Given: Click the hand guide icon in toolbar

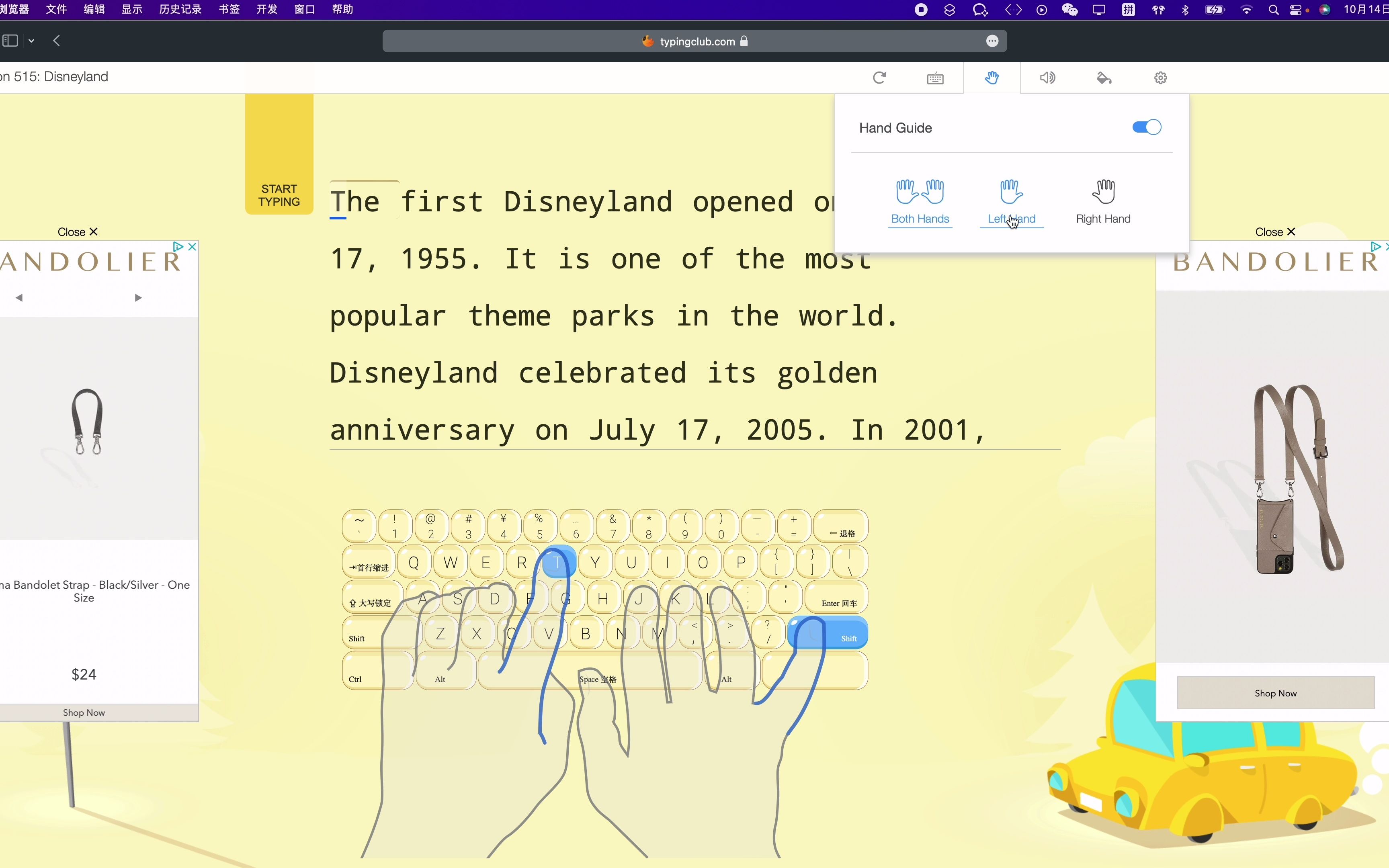Looking at the screenshot, I should [x=992, y=78].
